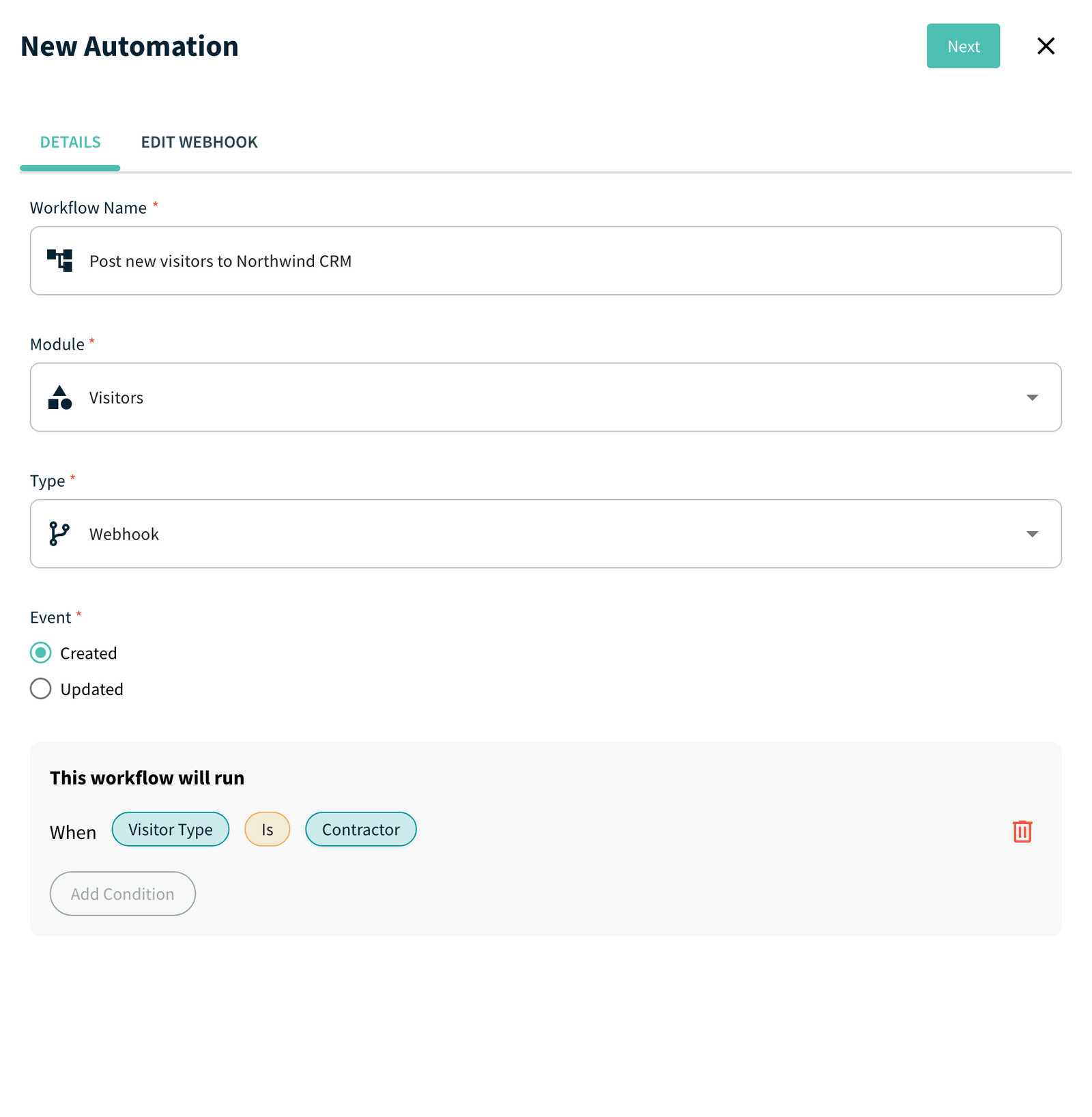Click the 'Workflow Name' field label

tap(89, 208)
